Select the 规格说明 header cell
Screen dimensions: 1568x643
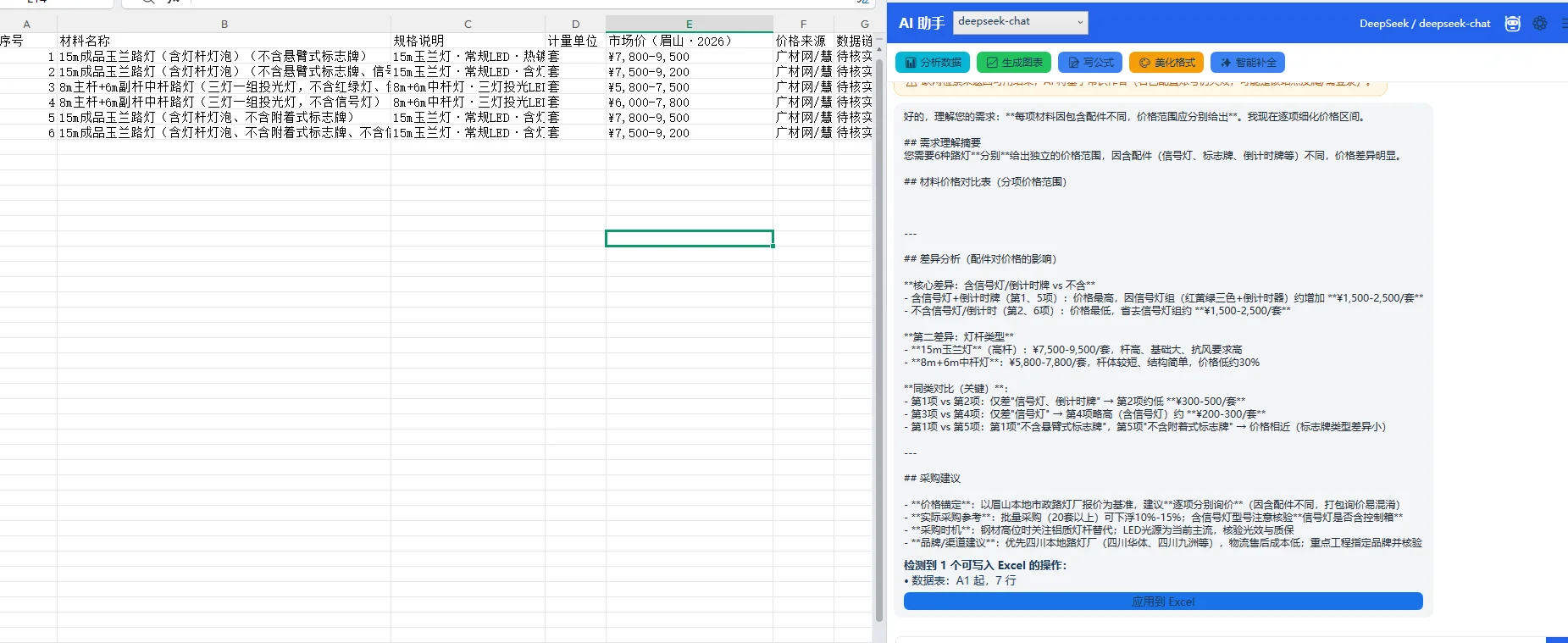click(468, 41)
